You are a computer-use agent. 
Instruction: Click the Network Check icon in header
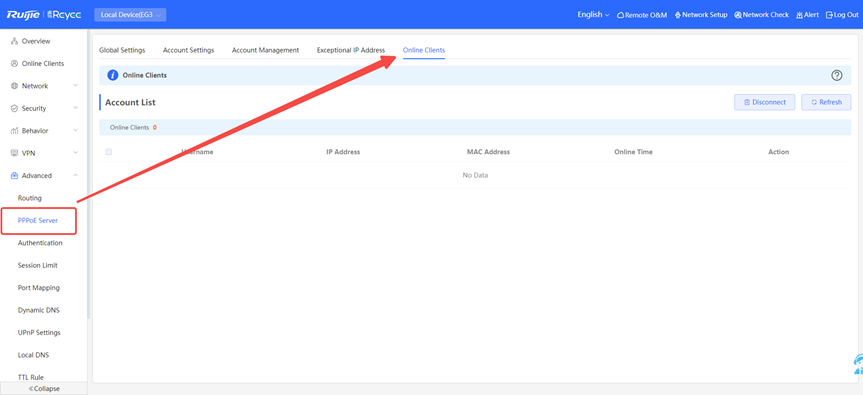(x=738, y=15)
